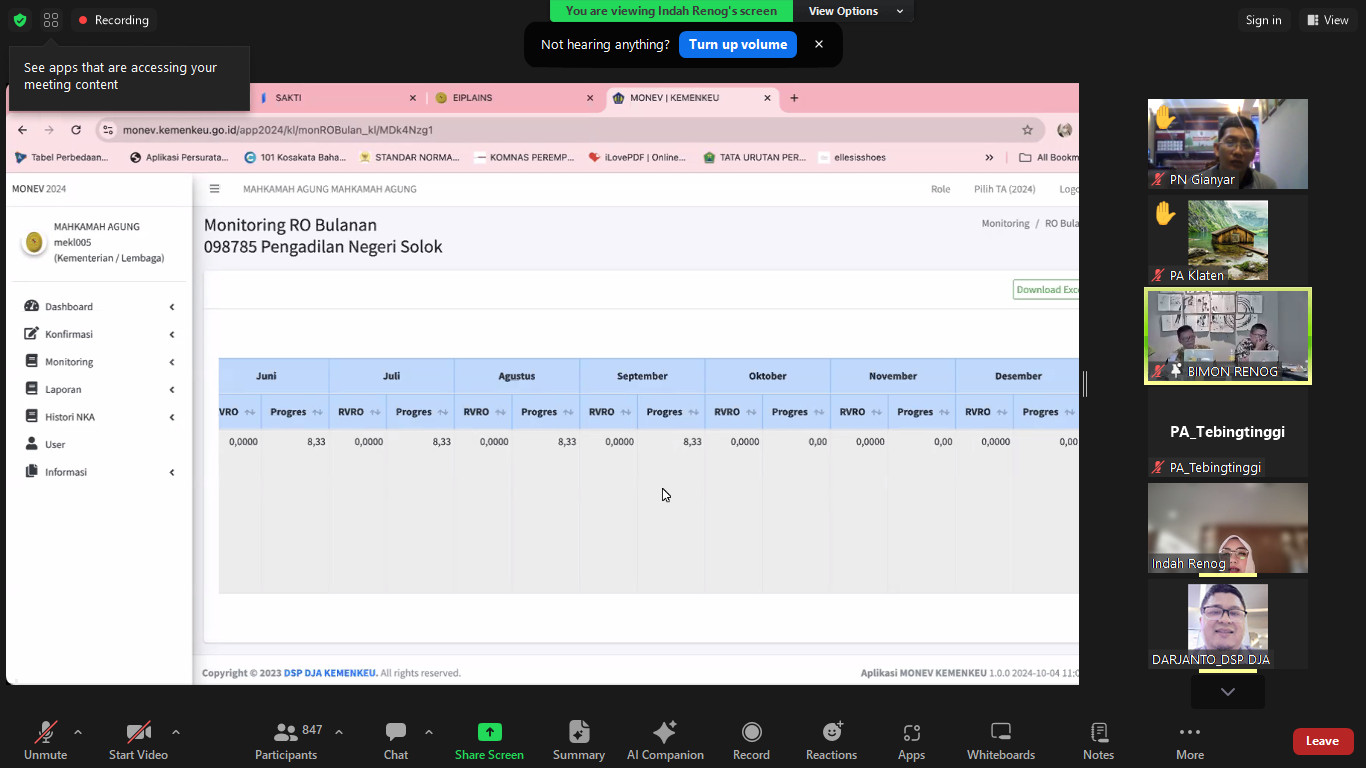Expand the Monitoring sidebar menu
This screenshot has height=768, width=1366.
tap(99, 362)
